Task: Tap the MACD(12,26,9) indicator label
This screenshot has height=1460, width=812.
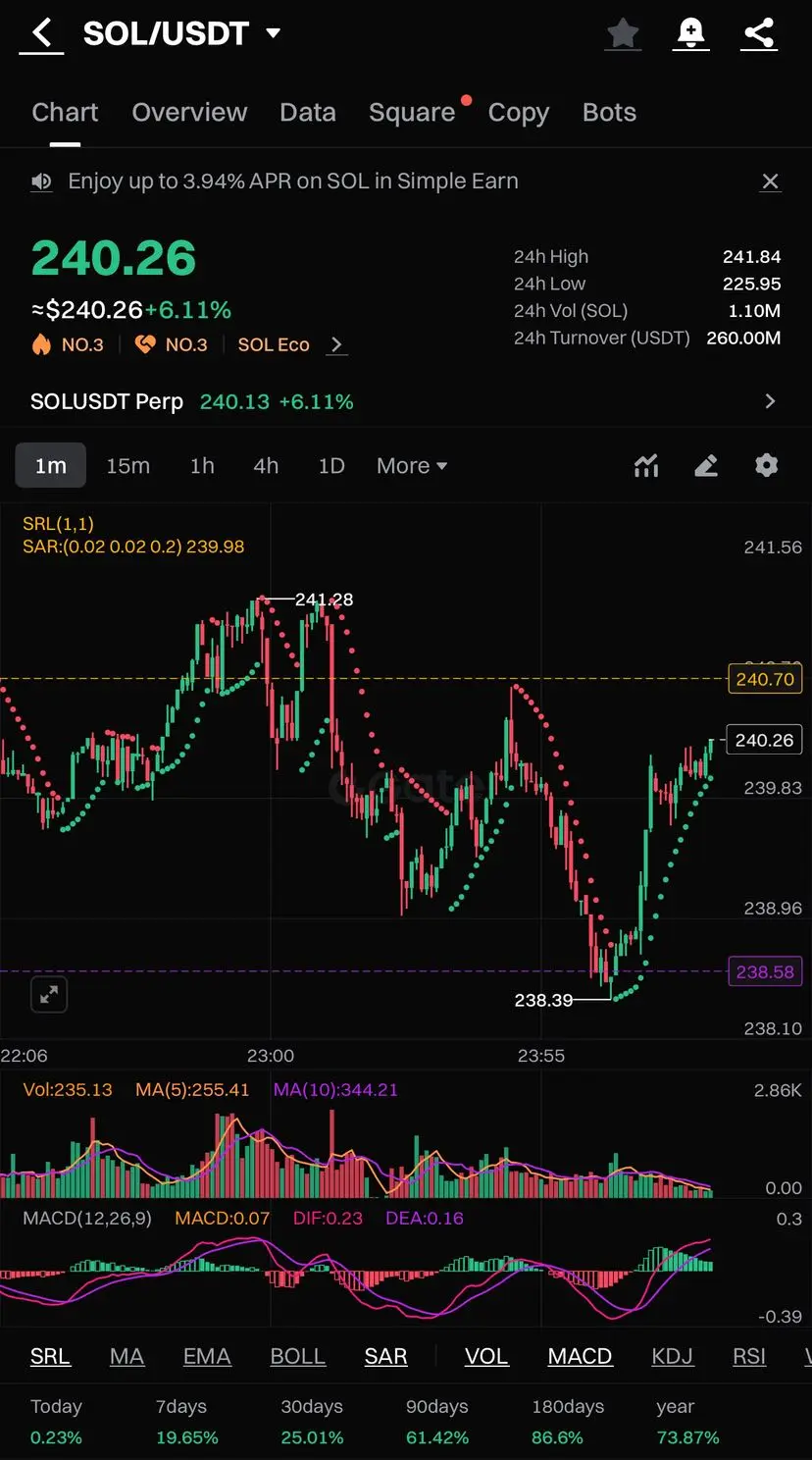Action: pos(87,1218)
